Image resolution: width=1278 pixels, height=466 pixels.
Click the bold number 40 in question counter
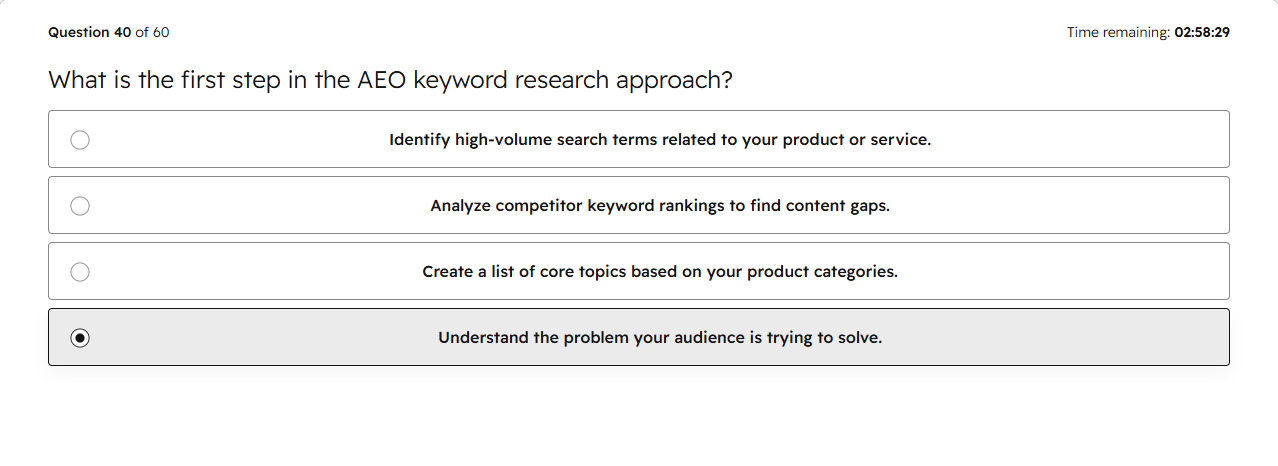click(122, 32)
